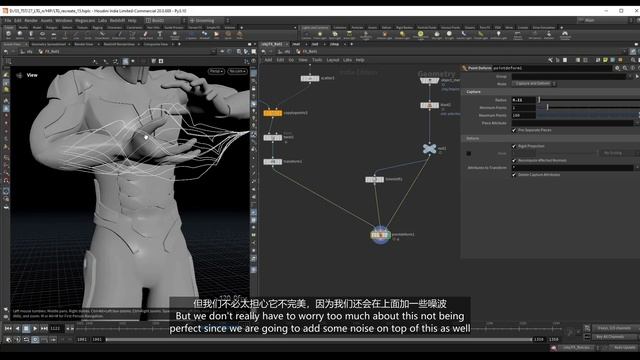Screen dimensions: 640x360
Task: Open the Piece Attribute dropdown arrow
Action: coord(636,123)
